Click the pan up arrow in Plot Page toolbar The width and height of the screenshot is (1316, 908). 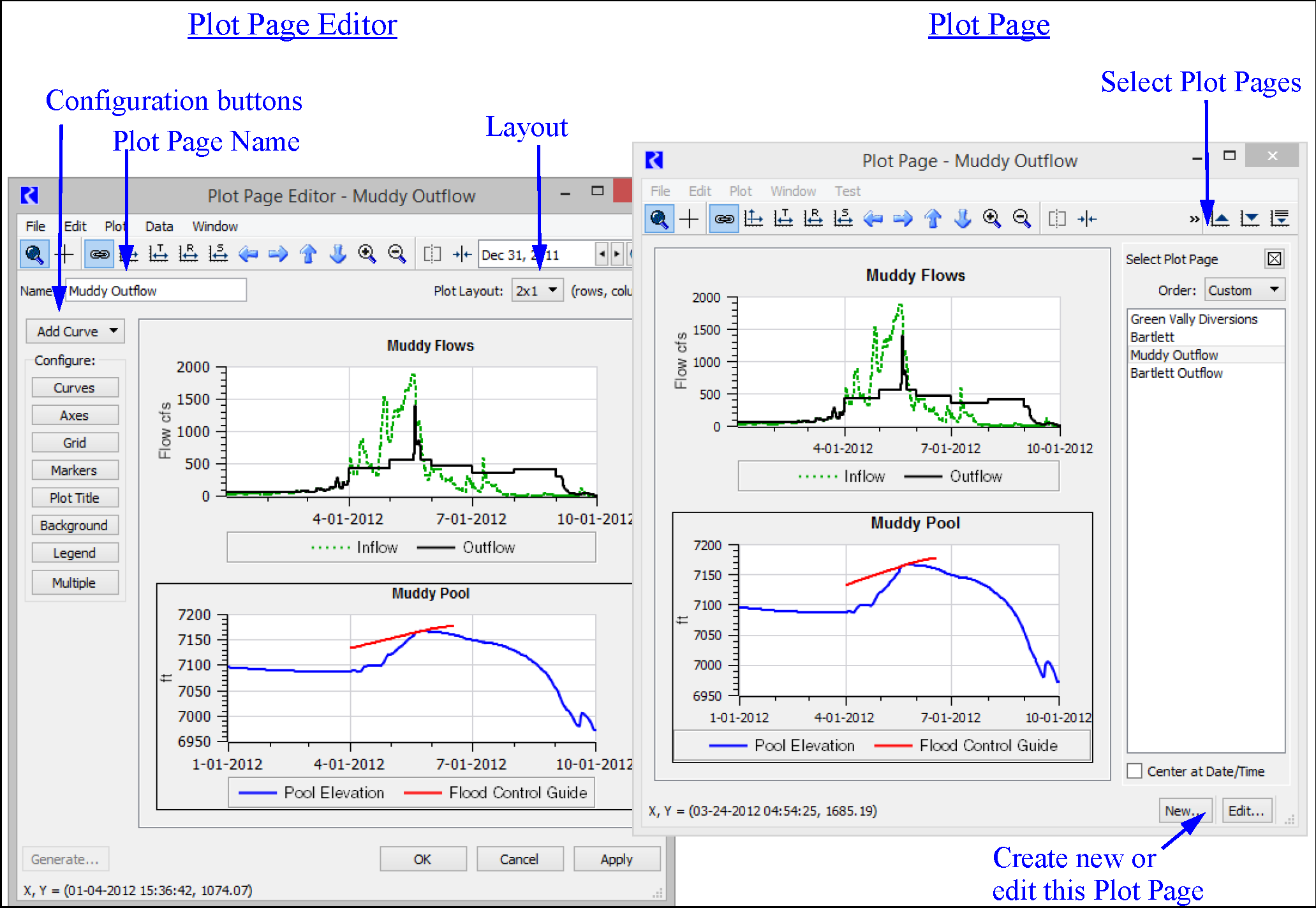click(x=933, y=220)
